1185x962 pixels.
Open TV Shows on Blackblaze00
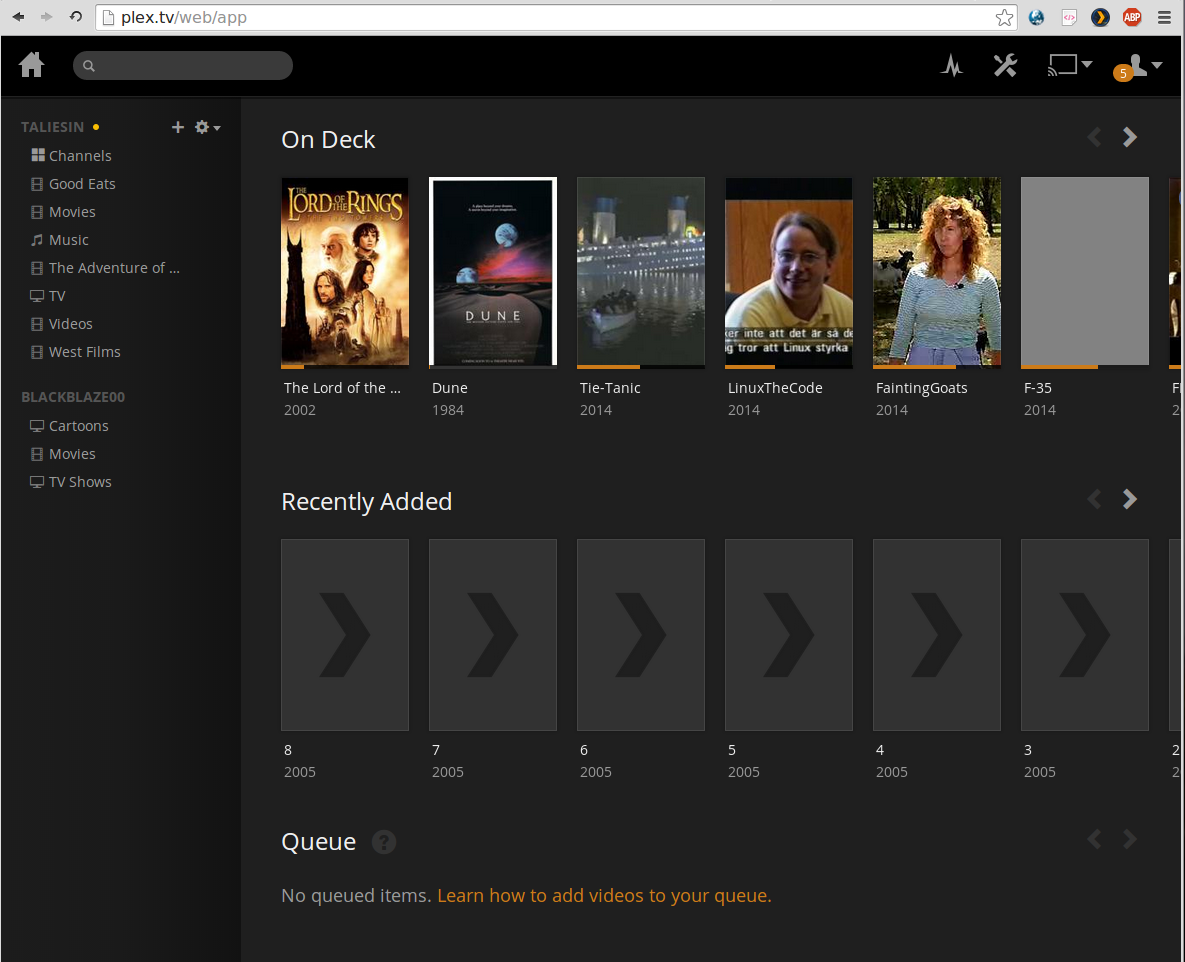point(70,481)
